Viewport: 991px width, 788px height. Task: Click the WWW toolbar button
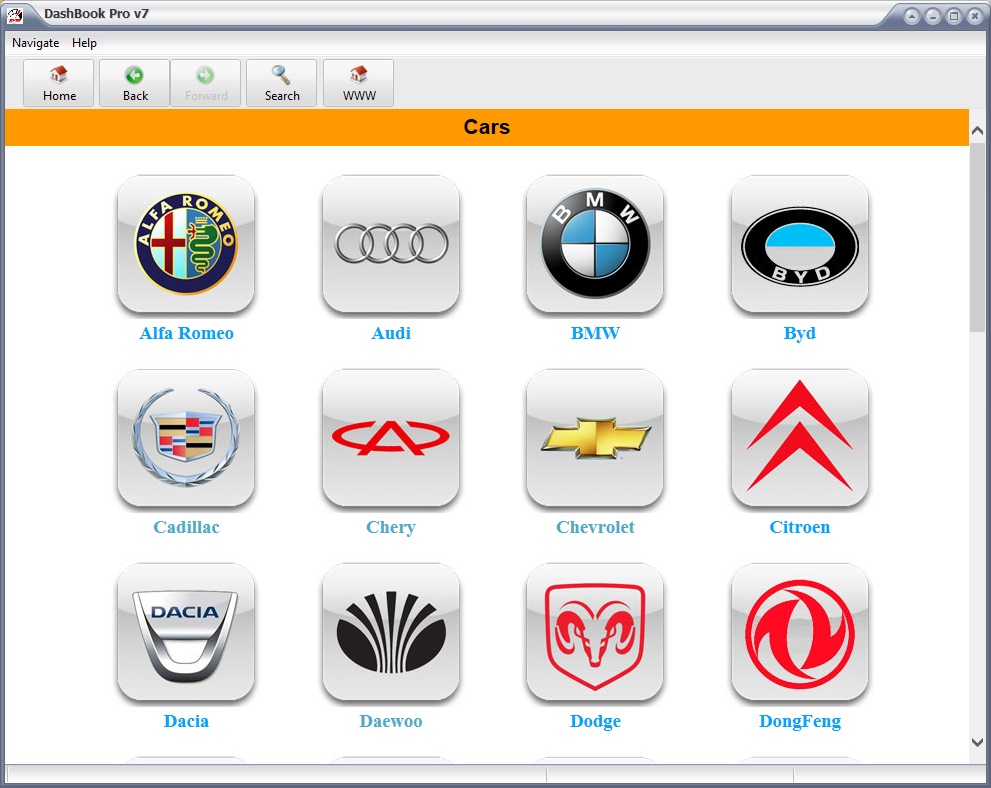[359, 83]
